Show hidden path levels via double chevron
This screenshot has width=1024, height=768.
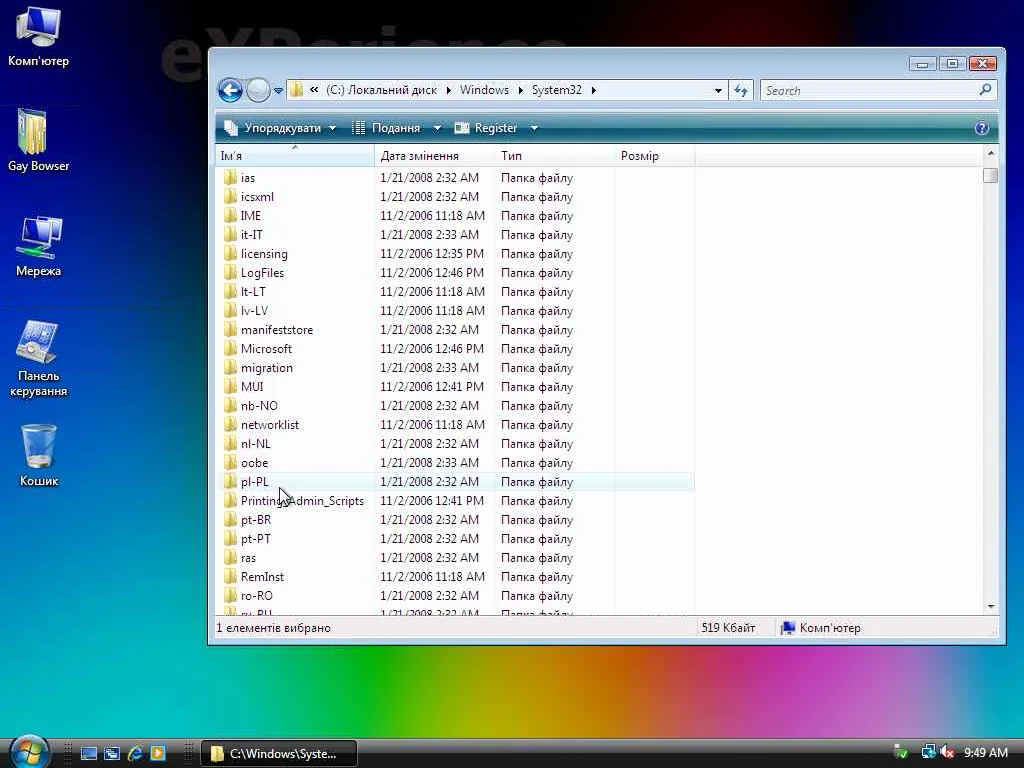tap(314, 90)
